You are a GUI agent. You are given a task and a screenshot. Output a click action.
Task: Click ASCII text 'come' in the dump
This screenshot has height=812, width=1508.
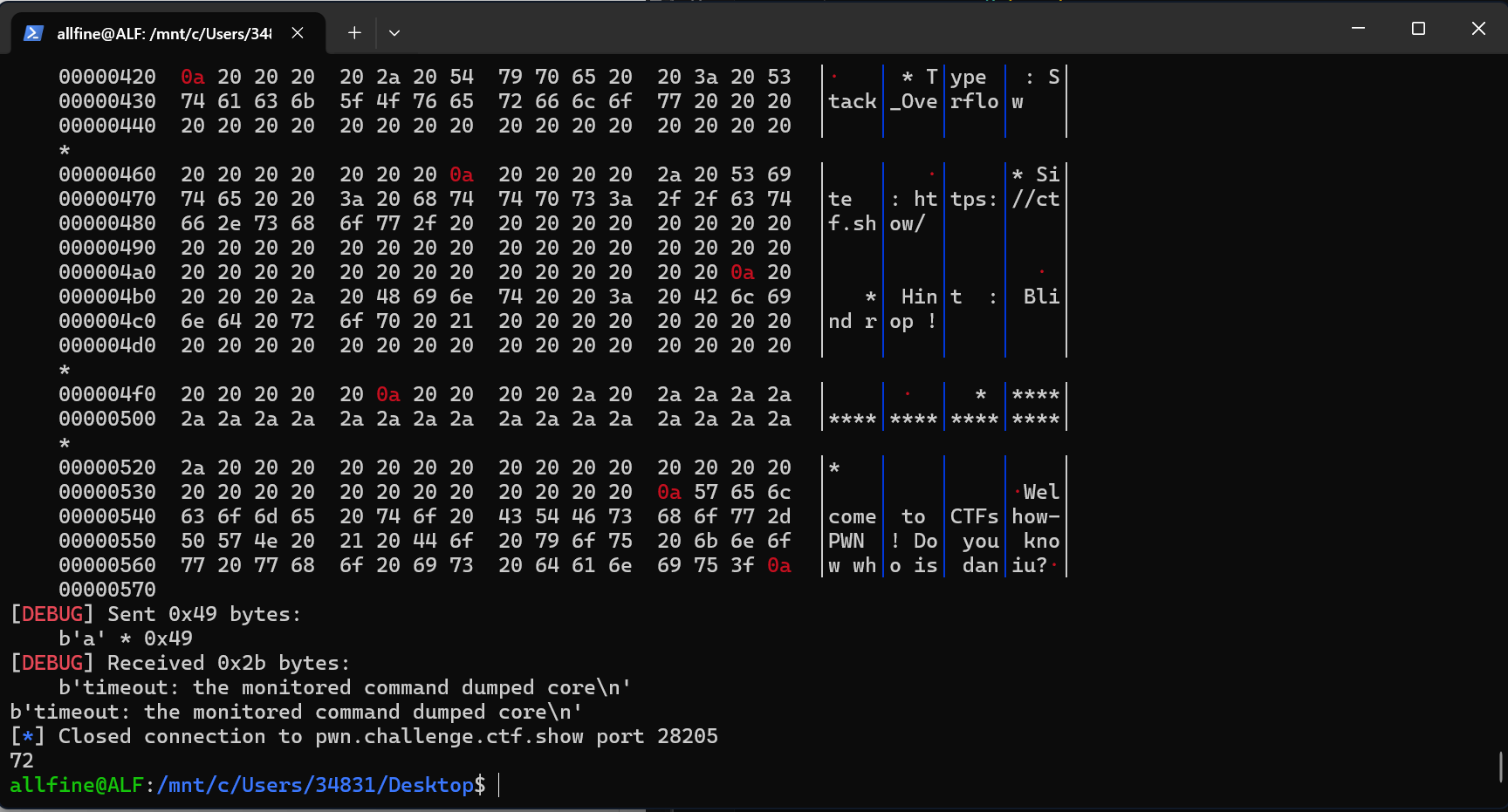tap(853, 516)
